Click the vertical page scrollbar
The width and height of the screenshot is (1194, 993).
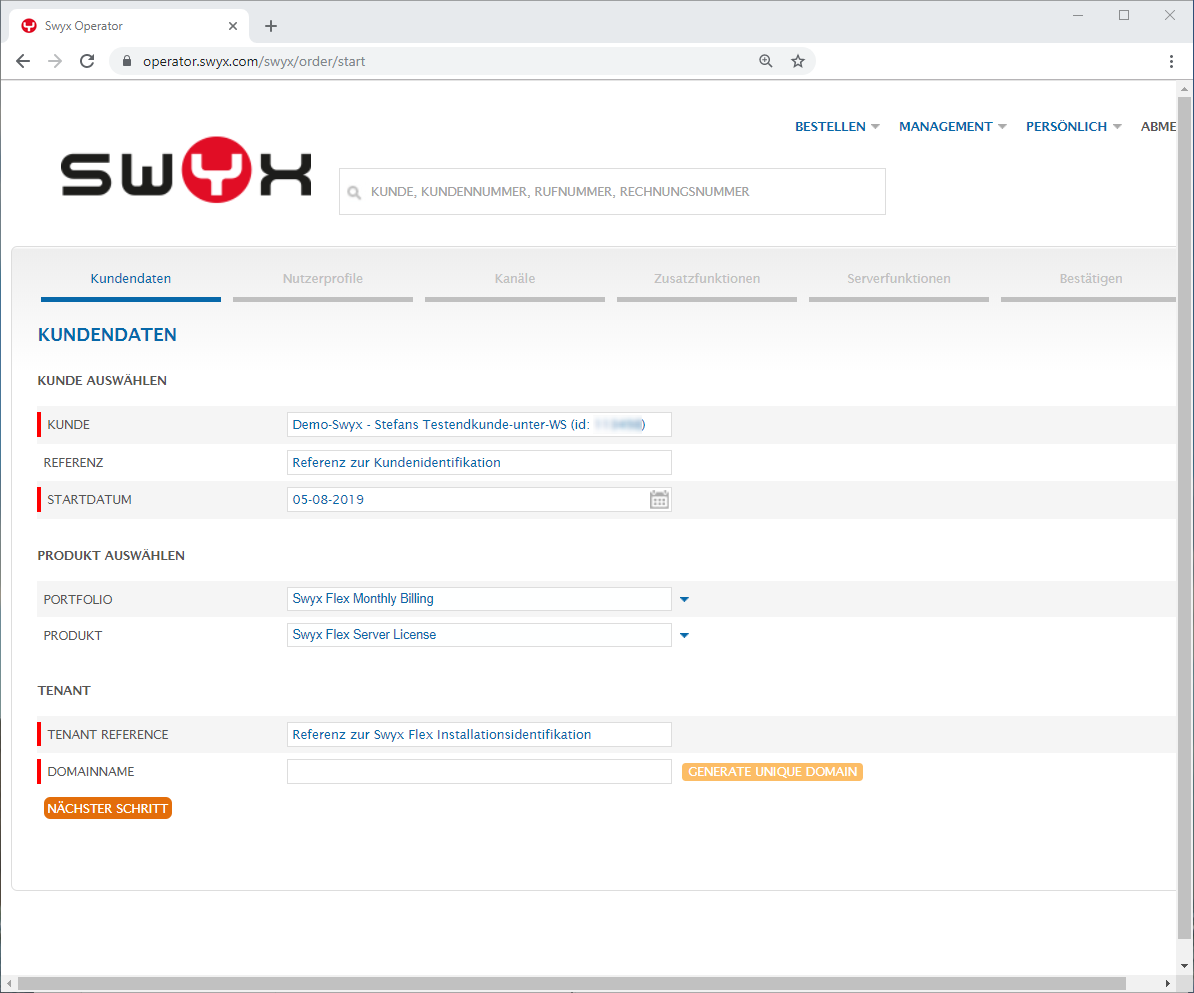[1184, 518]
